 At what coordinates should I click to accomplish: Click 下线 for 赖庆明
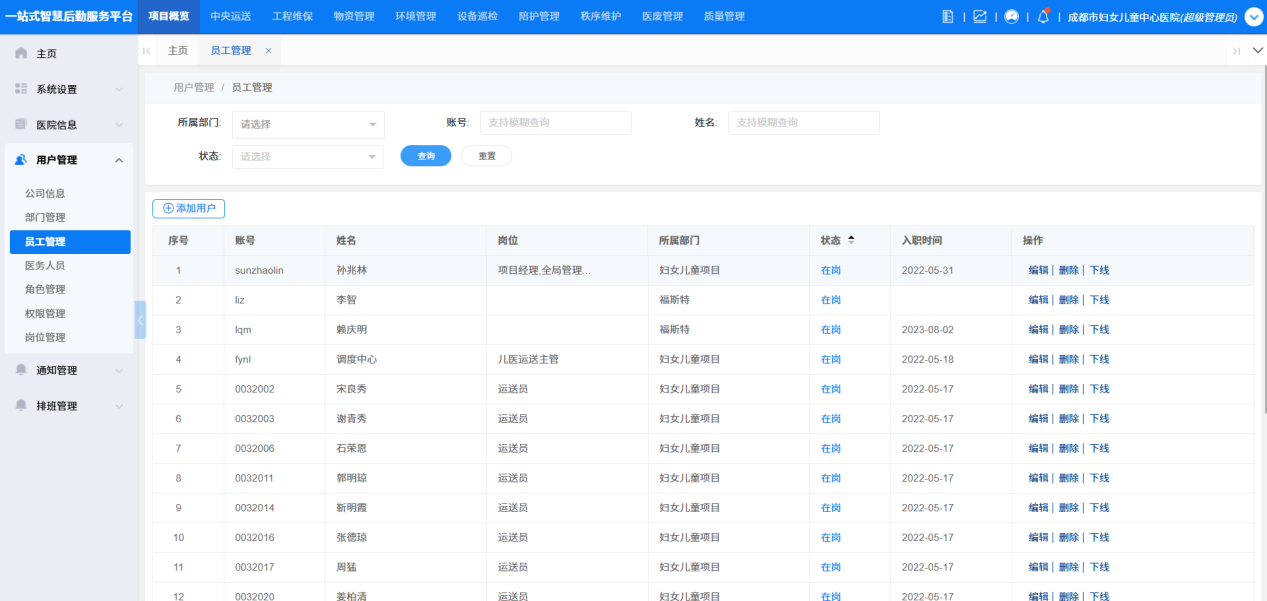(1099, 329)
